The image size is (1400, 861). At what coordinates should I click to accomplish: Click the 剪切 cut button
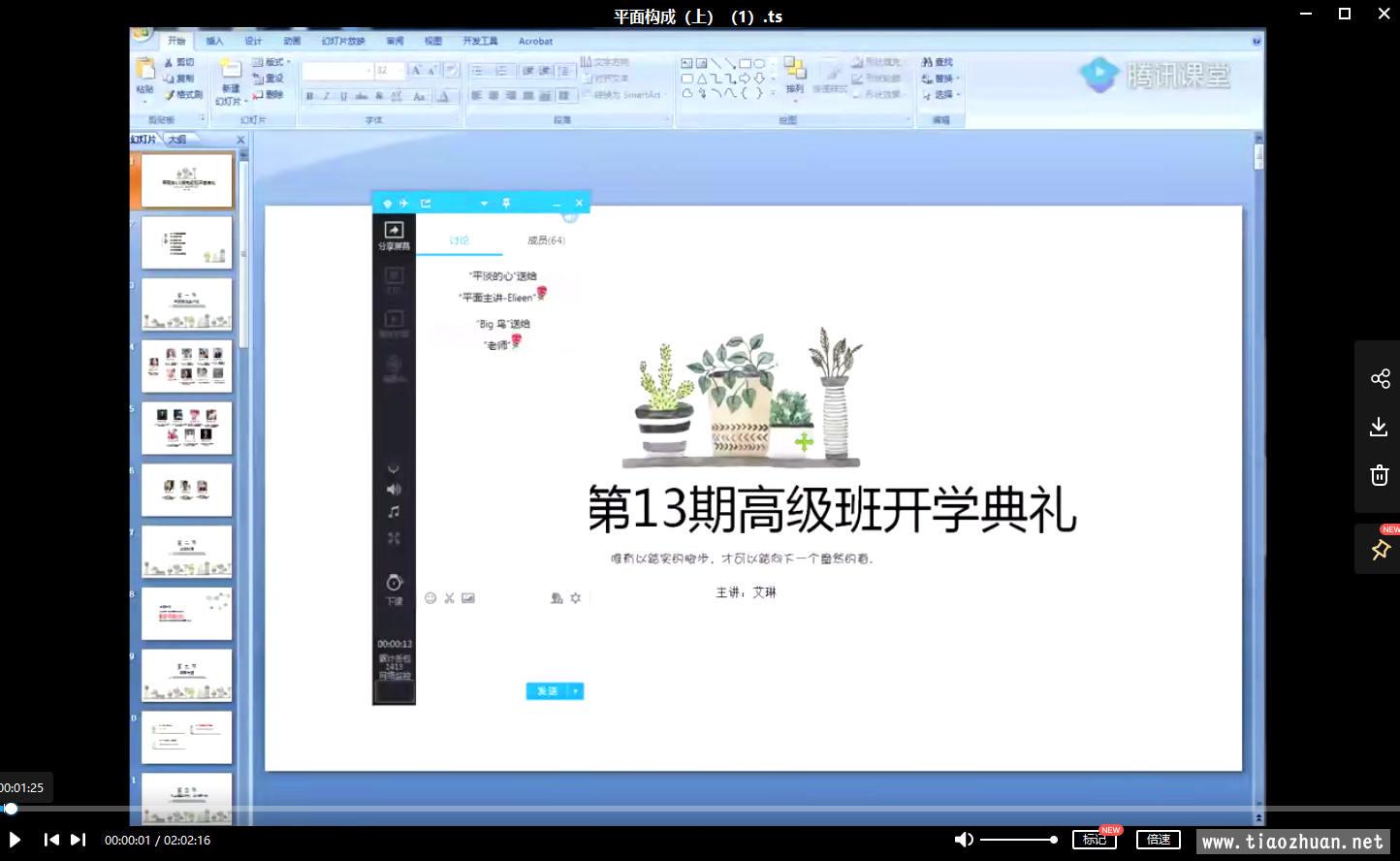click(x=179, y=62)
